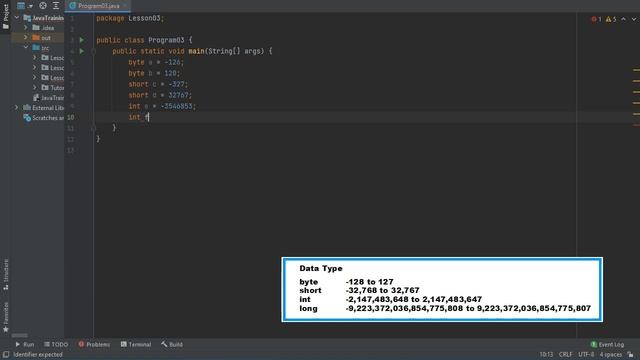Expand the Tutor package chevron
The height and width of the screenshot is (360, 640).
pos(35,87)
